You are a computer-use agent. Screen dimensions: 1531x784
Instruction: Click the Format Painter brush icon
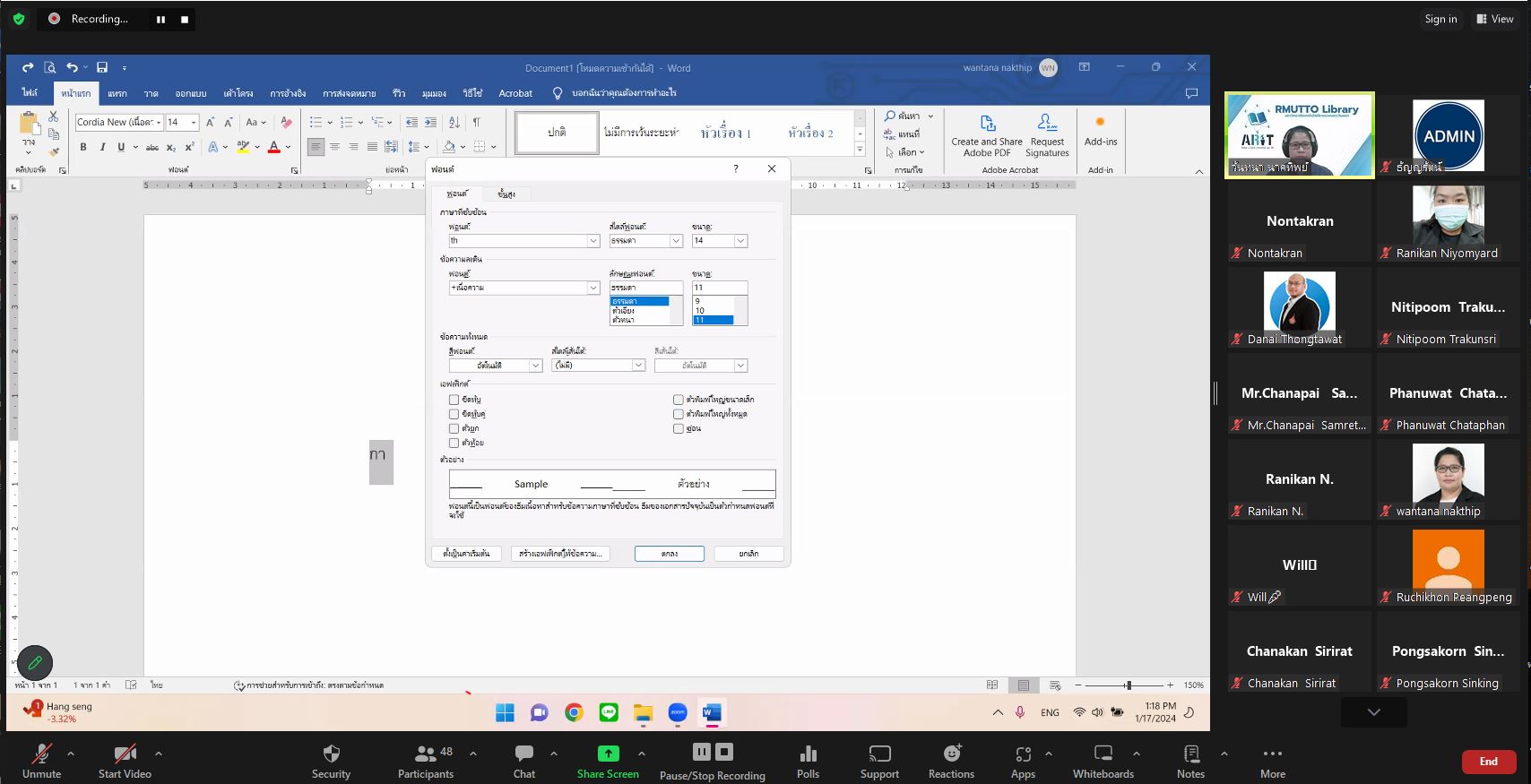click(x=54, y=151)
